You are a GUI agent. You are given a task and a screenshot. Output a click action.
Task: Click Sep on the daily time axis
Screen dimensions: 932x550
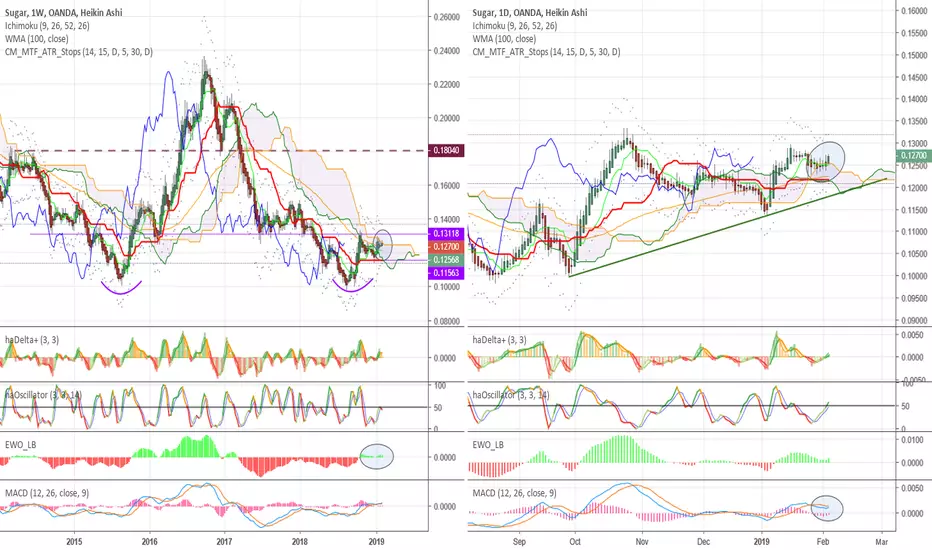519,542
